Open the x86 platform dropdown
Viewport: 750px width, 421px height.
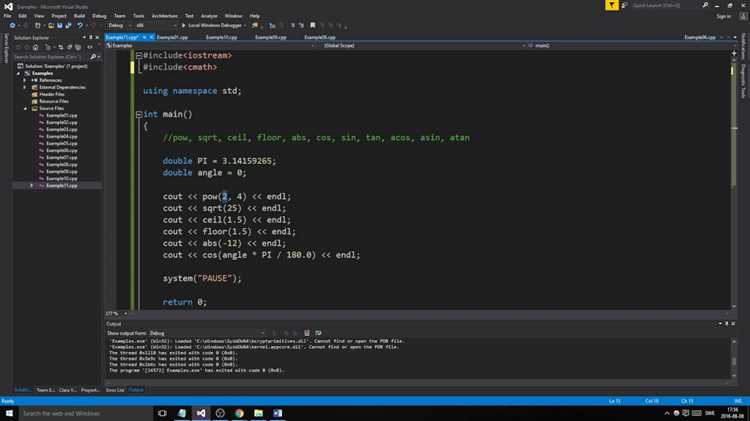pyautogui.click(x=156, y=25)
